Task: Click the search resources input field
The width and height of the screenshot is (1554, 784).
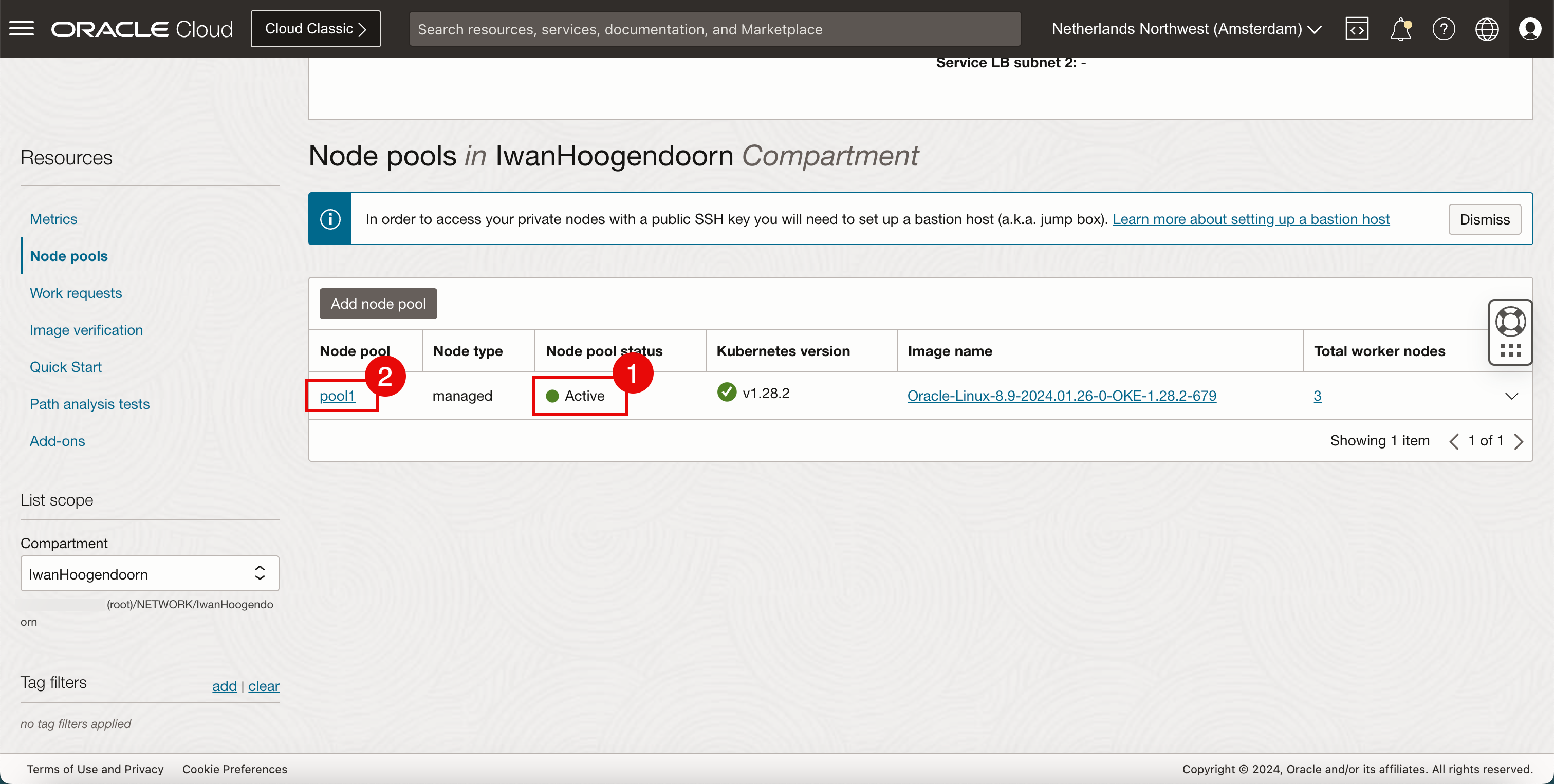Action: [x=714, y=29]
